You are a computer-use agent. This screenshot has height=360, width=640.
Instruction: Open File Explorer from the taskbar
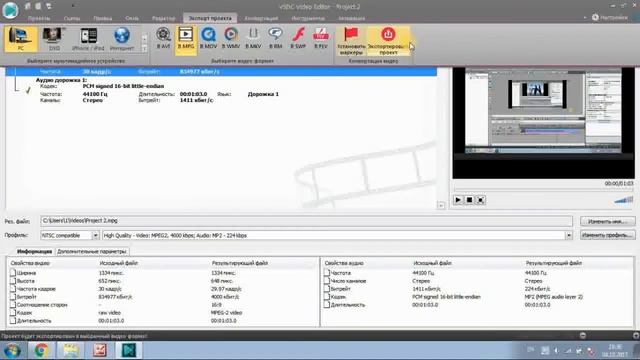[71, 351]
